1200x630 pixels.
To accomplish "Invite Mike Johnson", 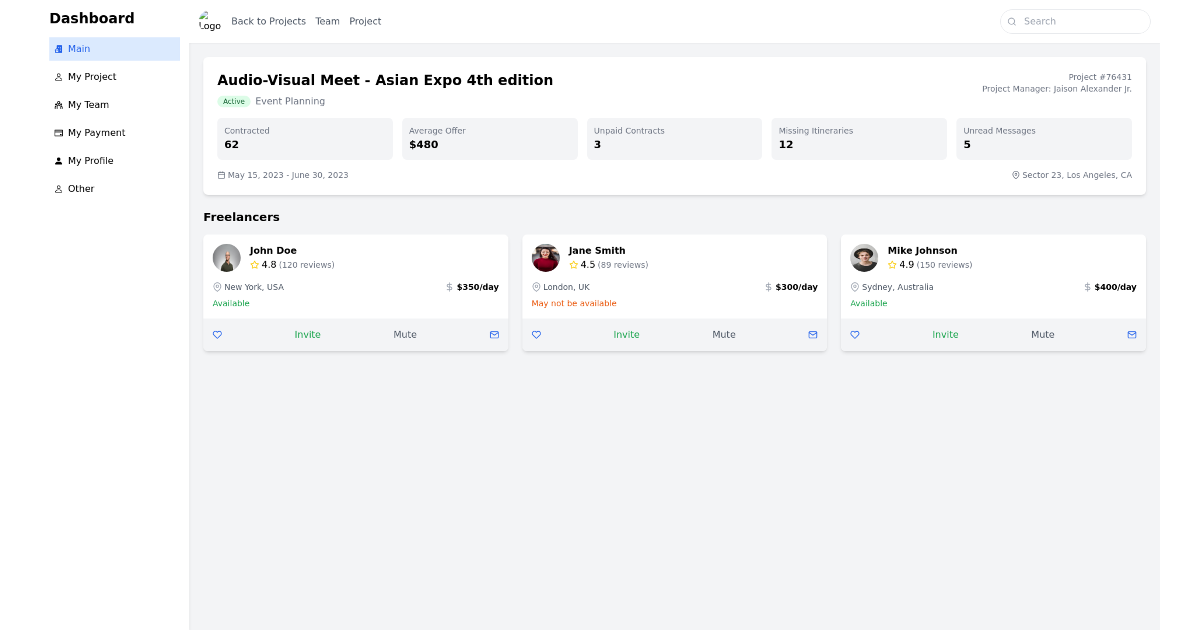I will [x=945, y=335].
